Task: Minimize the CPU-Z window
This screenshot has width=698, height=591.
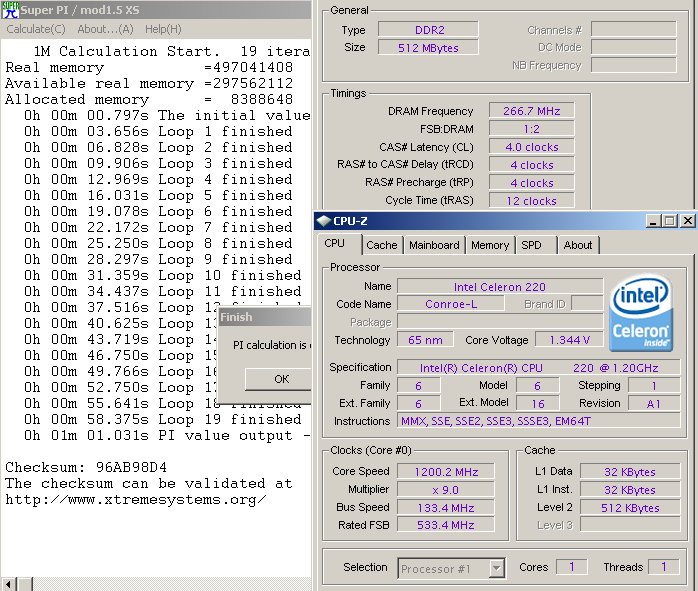Action: [653, 221]
